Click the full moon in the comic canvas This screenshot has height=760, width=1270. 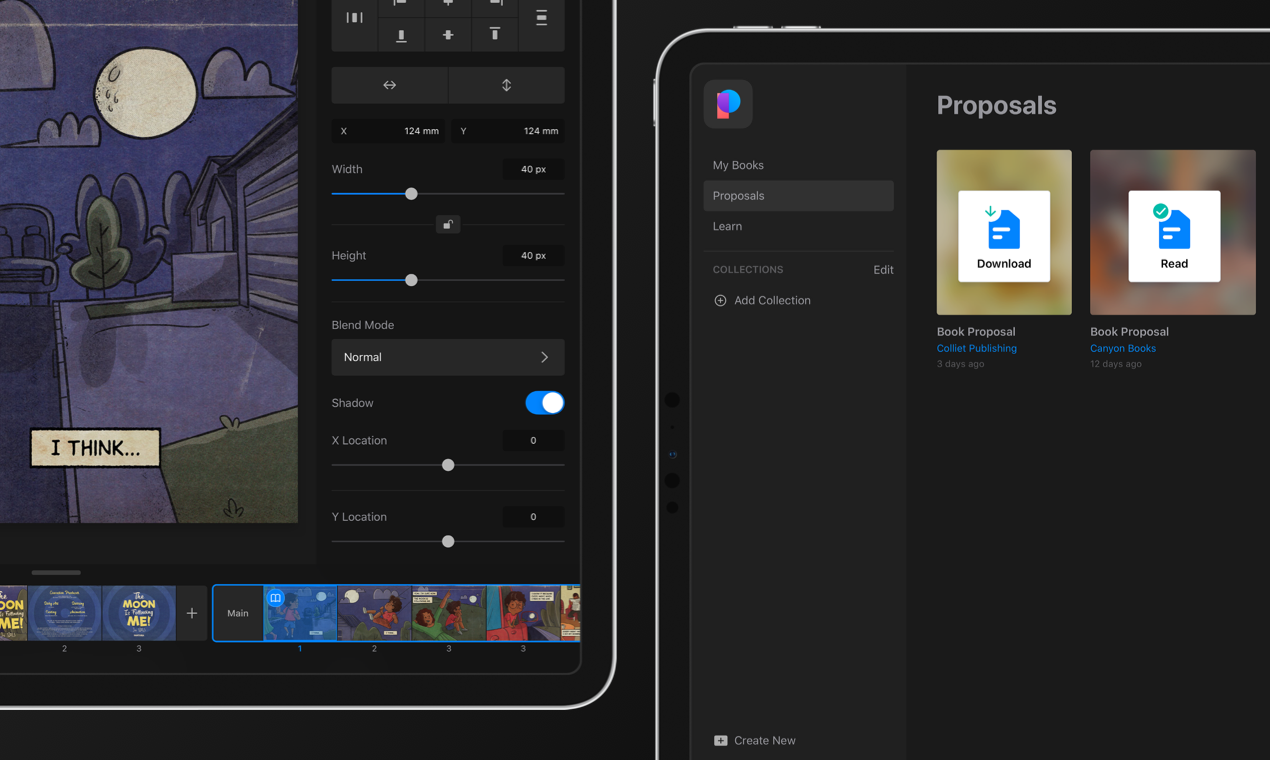point(145,92)
